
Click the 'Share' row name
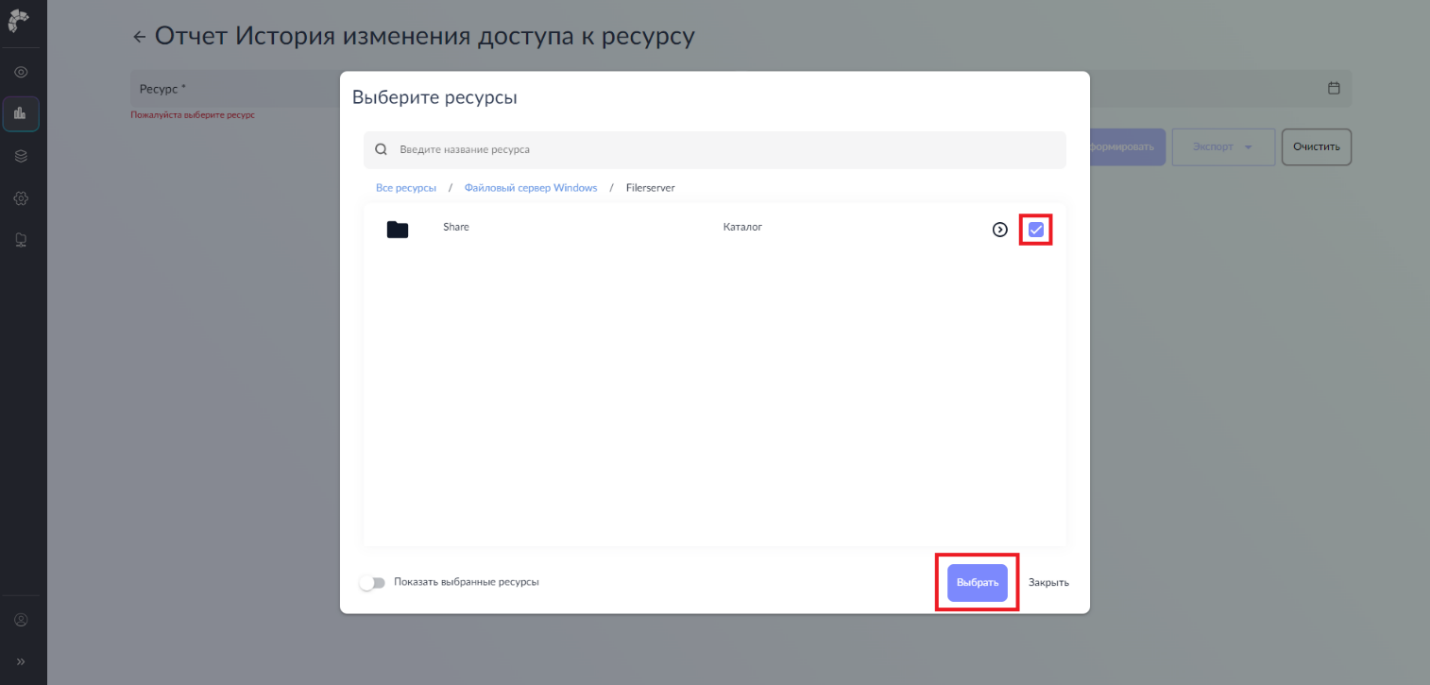[x=456, y=227]
